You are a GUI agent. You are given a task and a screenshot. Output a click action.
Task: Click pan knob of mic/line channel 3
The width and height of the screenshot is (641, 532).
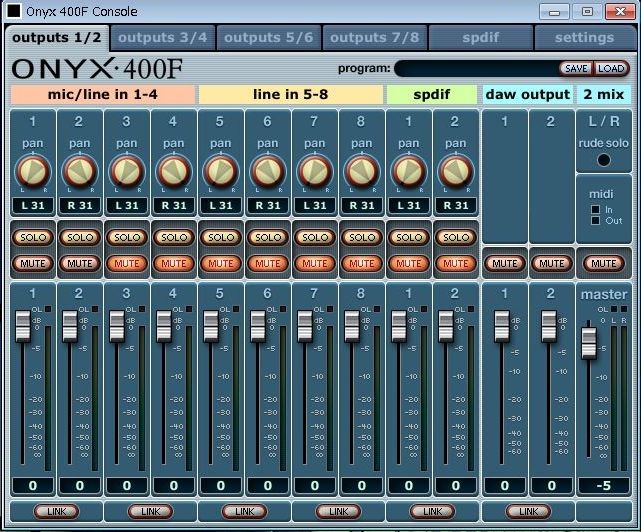[127, 171]
